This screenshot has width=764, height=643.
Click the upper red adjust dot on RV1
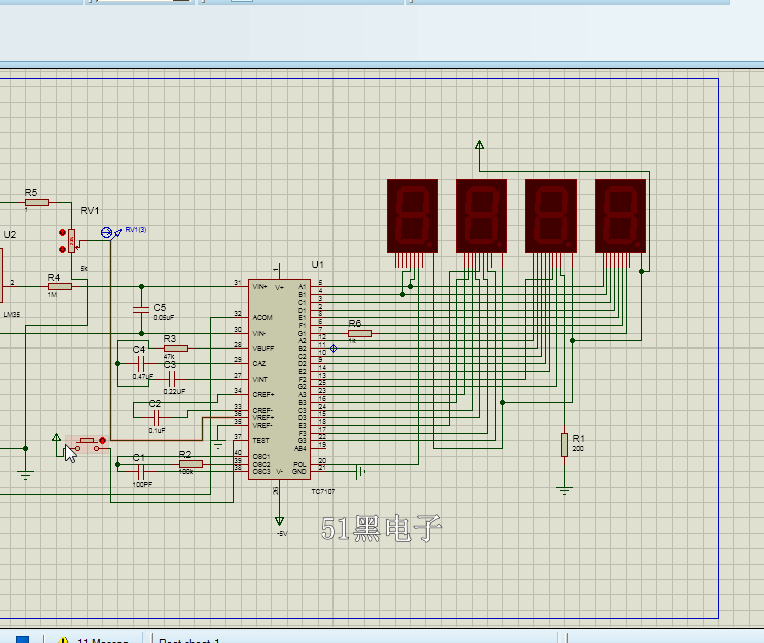[62, 233]
